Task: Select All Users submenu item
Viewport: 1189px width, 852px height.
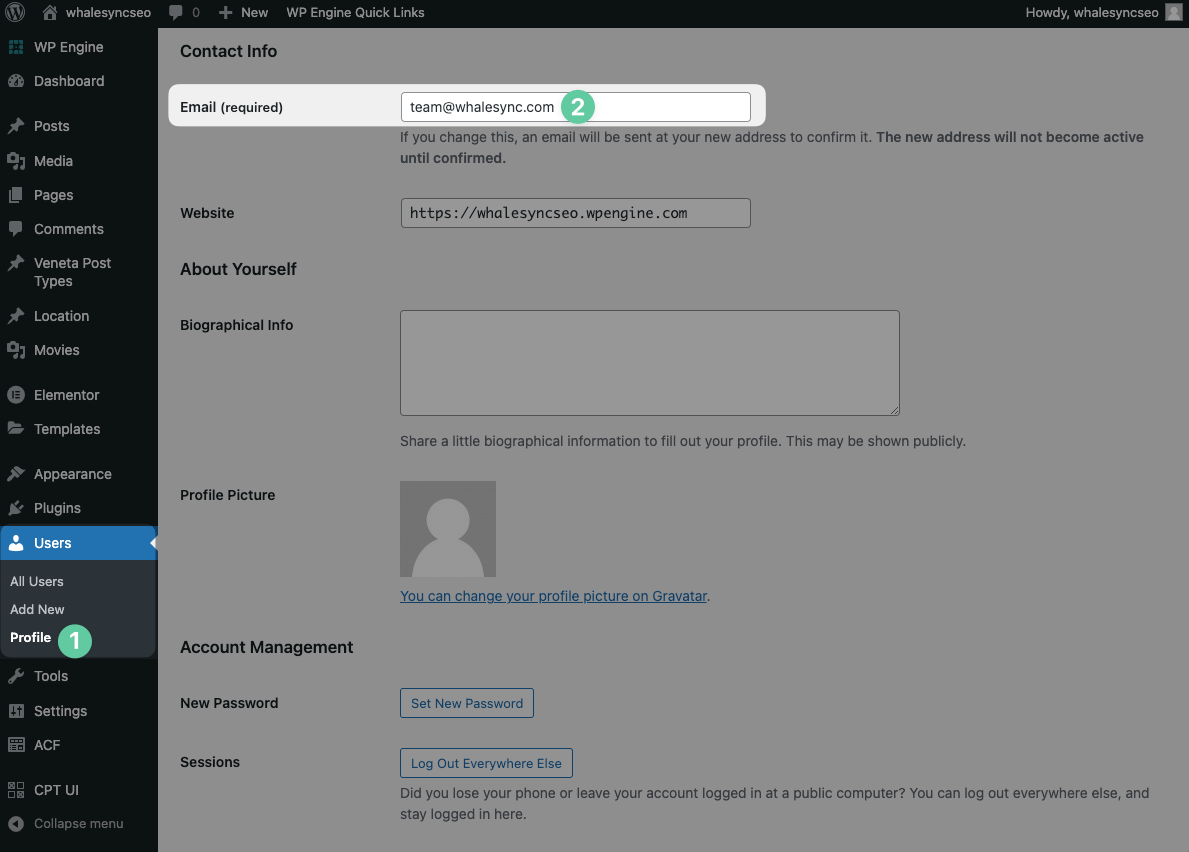Action: [x=36, y=581]
